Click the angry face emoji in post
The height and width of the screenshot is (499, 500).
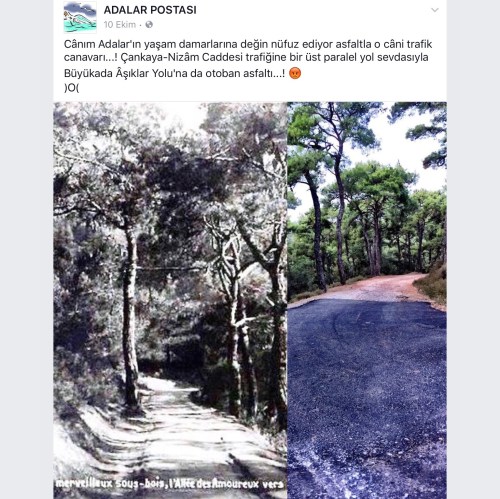click(295, 73)
